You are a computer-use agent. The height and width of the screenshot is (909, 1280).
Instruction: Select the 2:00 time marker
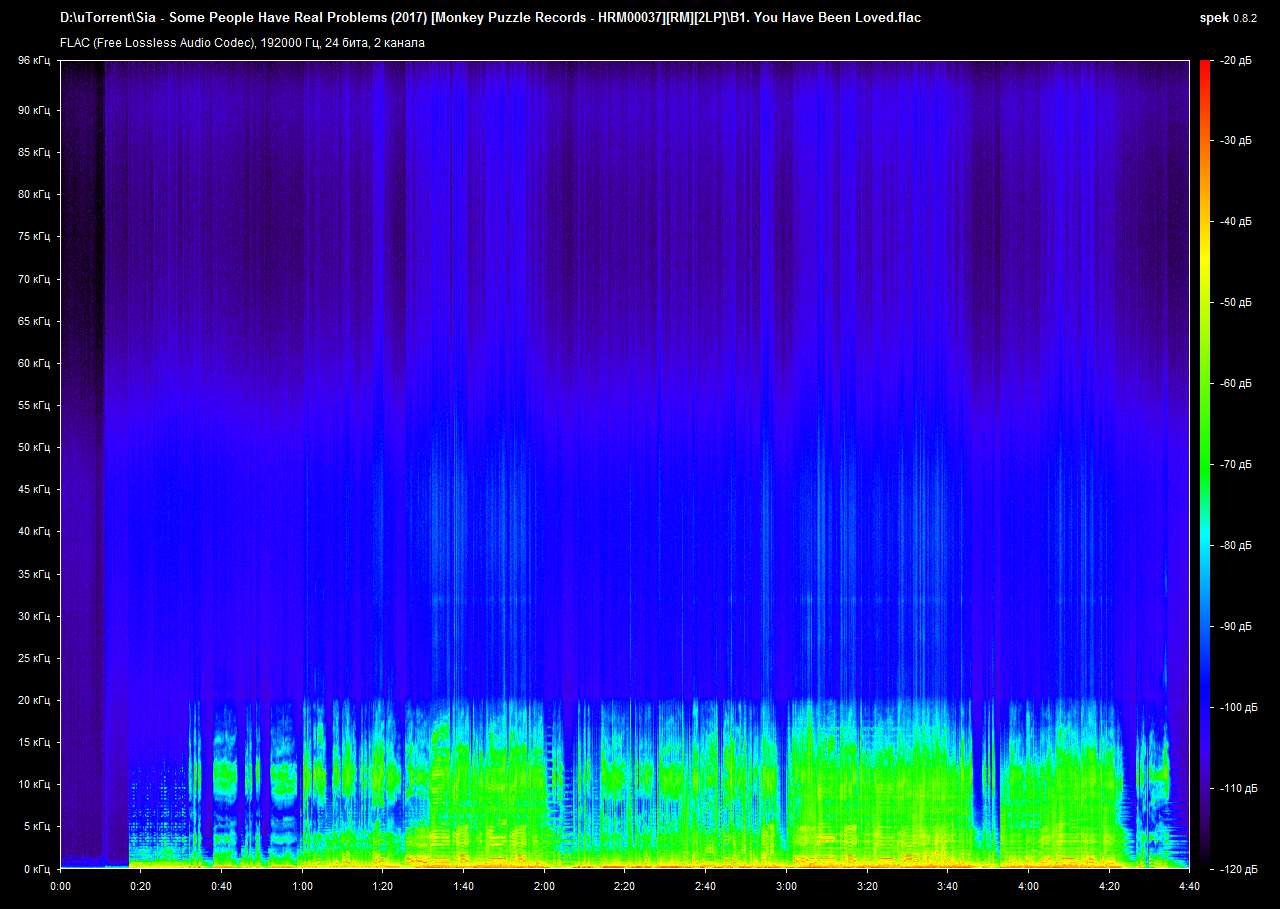tap(544, 886)
